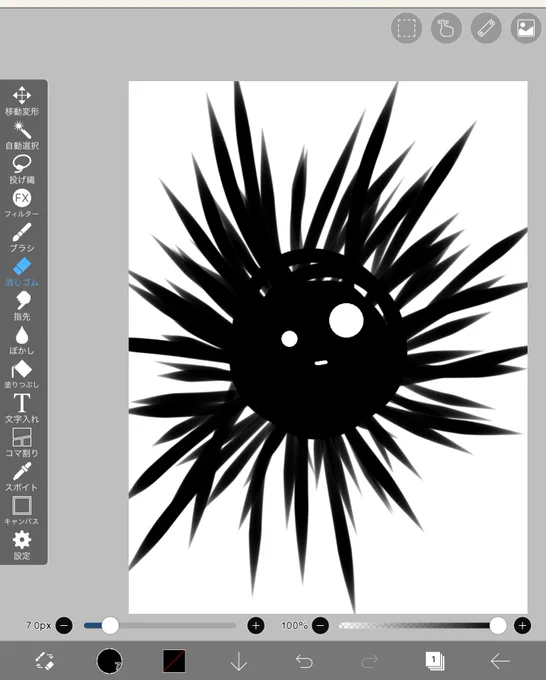Select the Eraser (消しゴム) tool
The width and height of the screenshot is (546, 680).
(22, 272)
